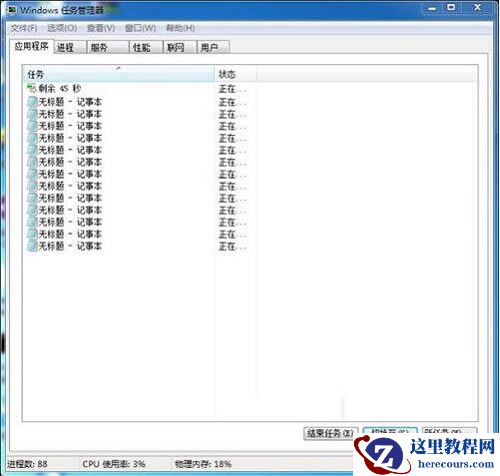Open the 文件(F) menu
Screen dimensions: 500x476
pyautogui.click(x=24, y=28)
